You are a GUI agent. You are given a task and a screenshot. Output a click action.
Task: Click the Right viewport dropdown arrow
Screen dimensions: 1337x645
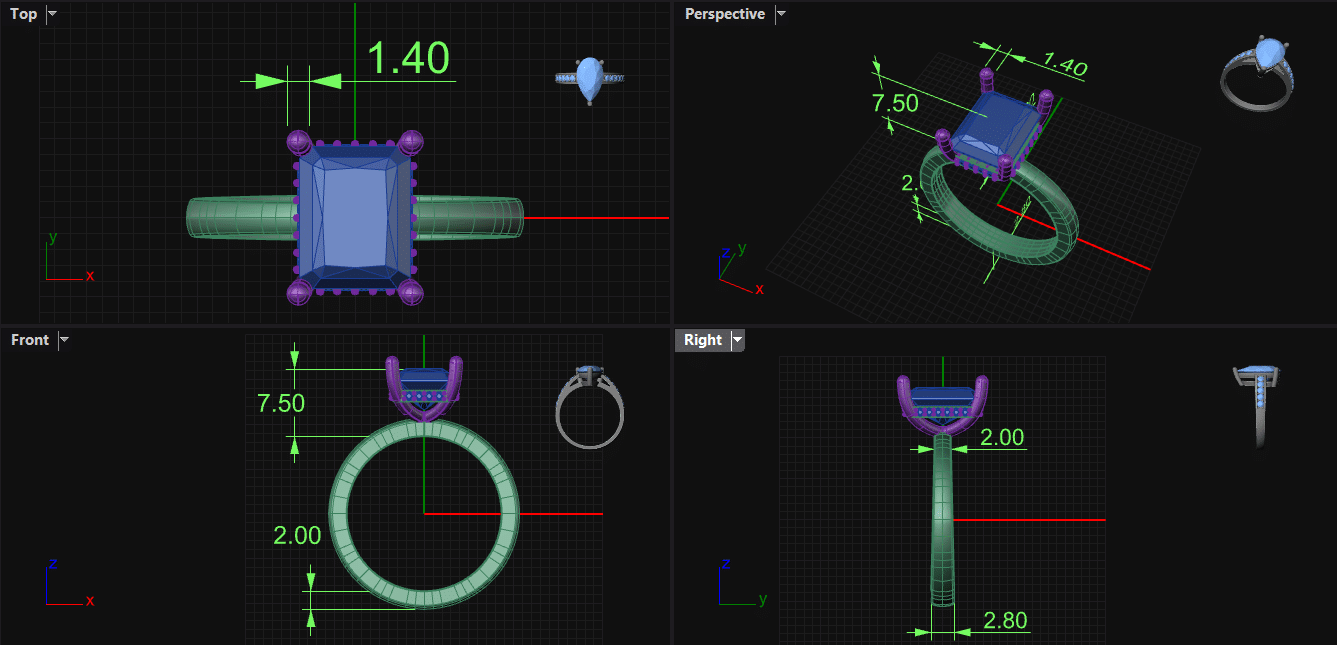click(737, 340)
